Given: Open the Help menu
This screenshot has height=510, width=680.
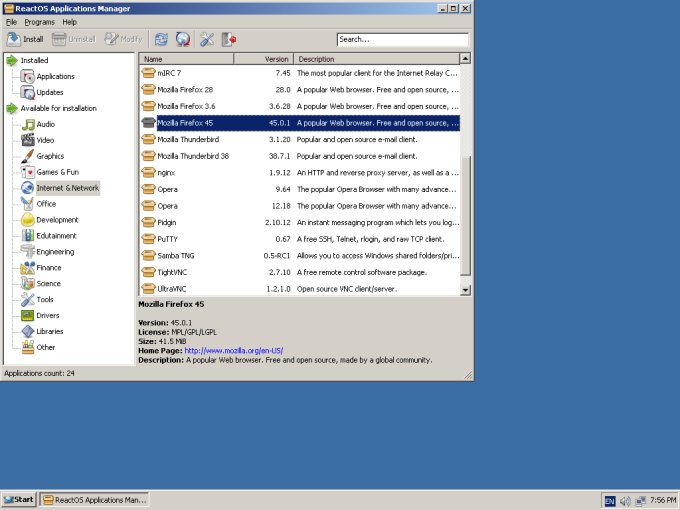Looking at the screenshot, I should (x=69, y=22).
